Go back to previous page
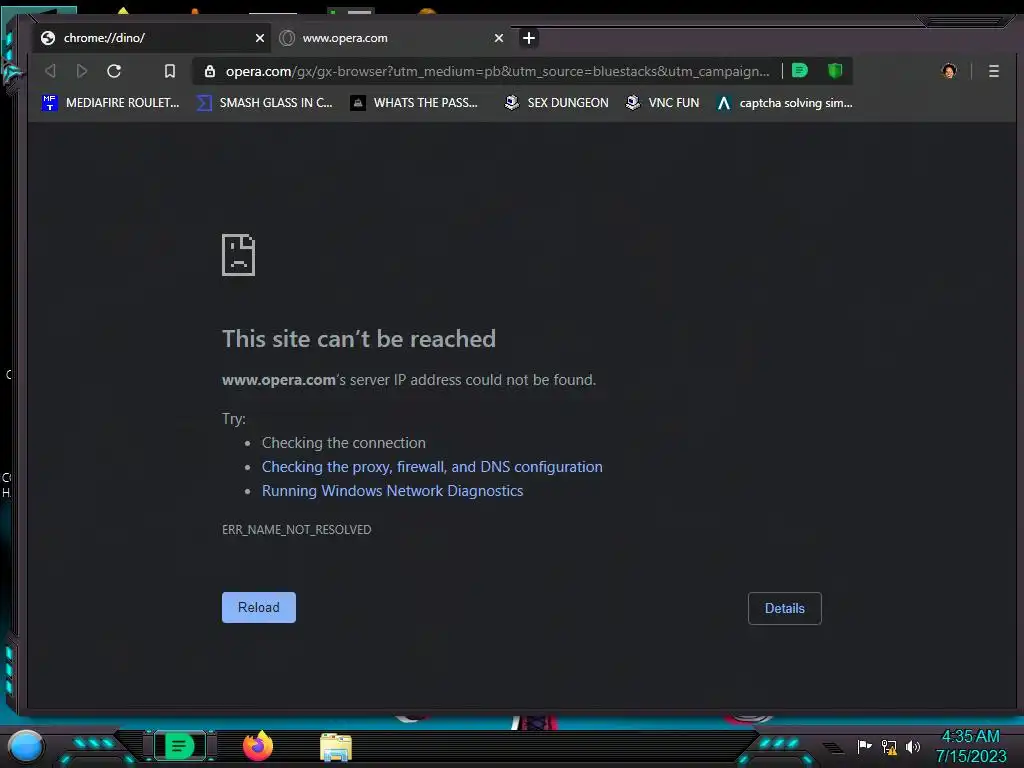Screen dimensions: 1024x768 pyautogui.click(x=50, y=71)
